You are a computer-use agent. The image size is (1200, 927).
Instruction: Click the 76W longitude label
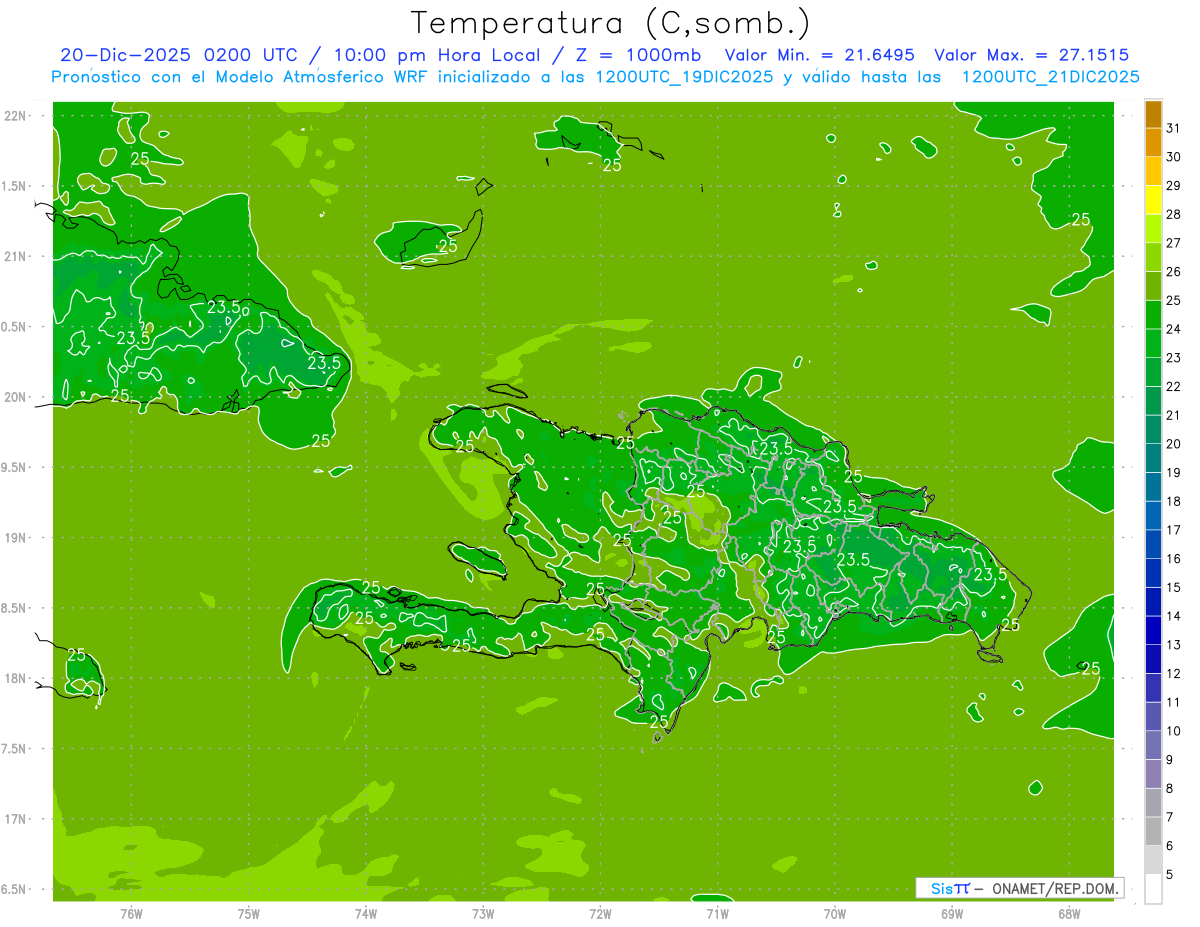131,913
